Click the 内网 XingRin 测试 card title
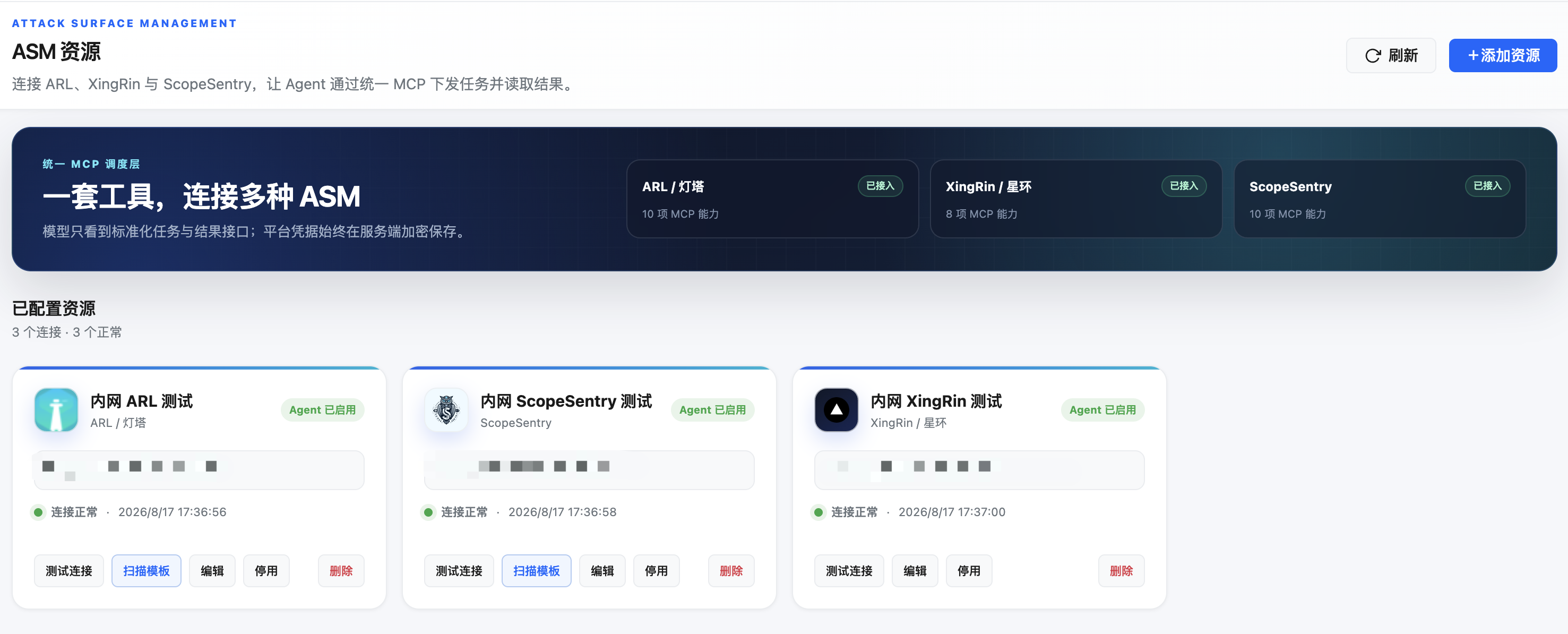This screenshot has height=634, width=1568. [x=936, y=401]
